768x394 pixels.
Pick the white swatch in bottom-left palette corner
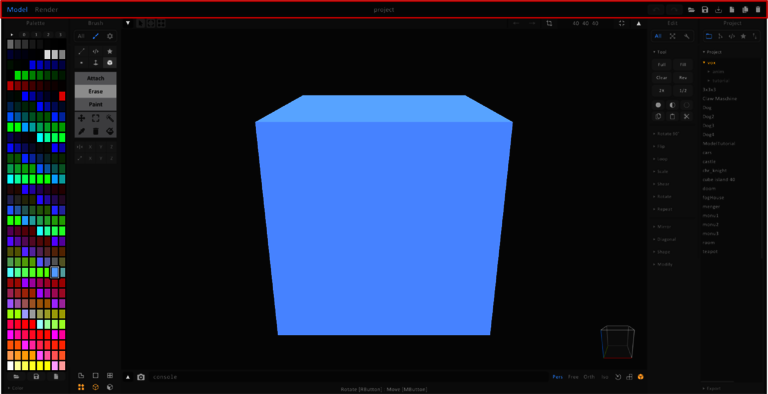click(x=10, y=366)
